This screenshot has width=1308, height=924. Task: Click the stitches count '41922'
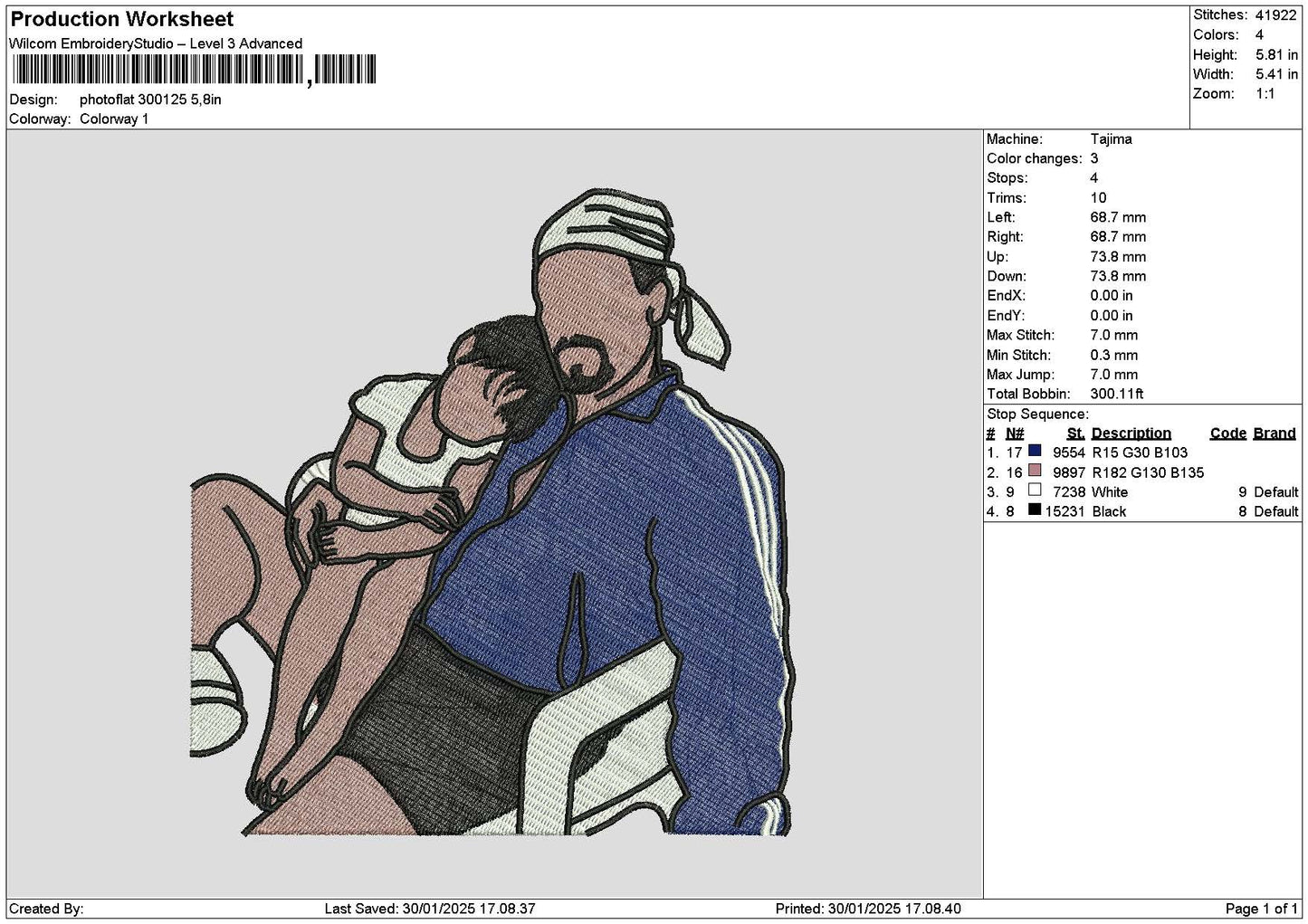click(1275, 15)
